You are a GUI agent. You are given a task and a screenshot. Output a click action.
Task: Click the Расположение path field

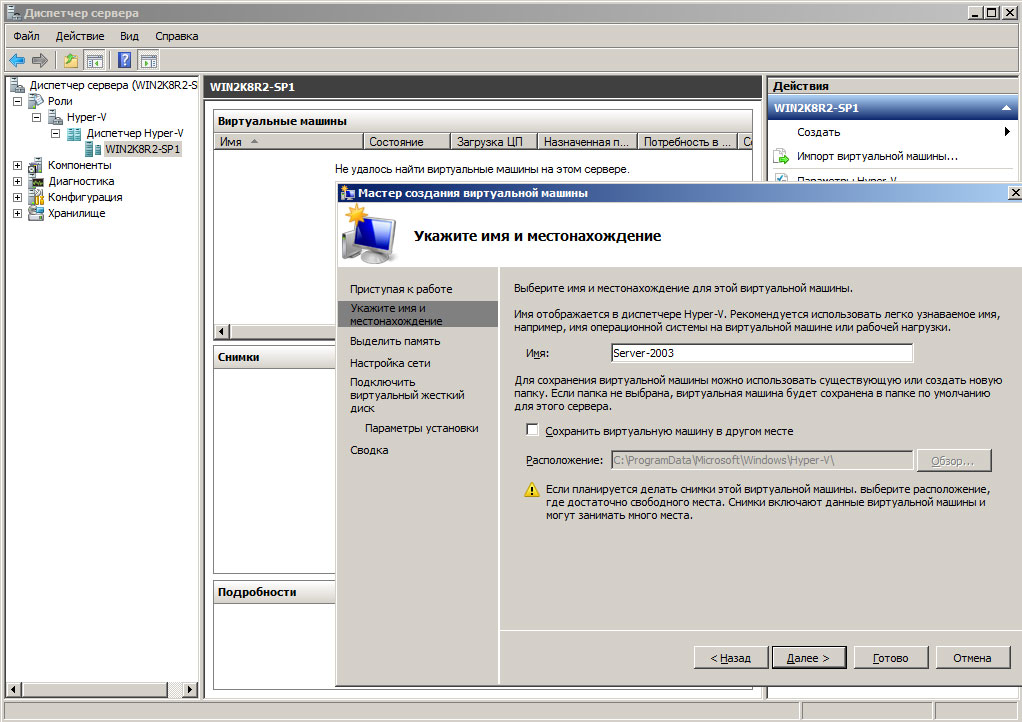[x=762, y=460]
